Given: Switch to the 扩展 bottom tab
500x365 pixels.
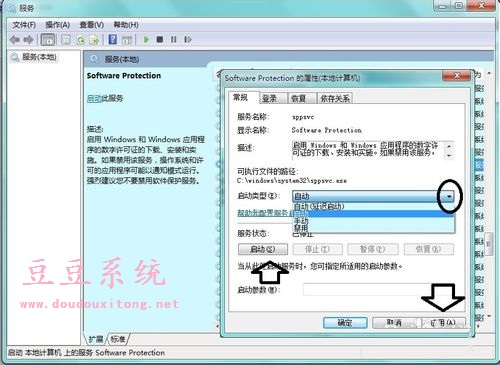Looking at the screenshot, I should coord(96,339).
